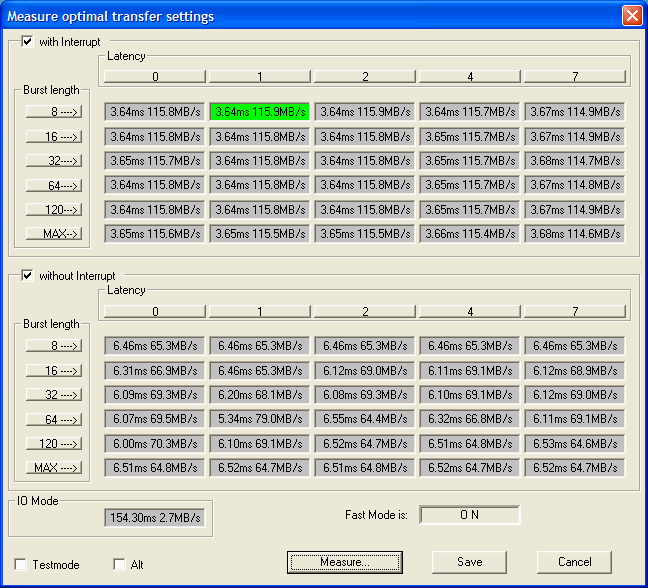Click latency 2 header in the without Interrupt section
648x588 pixels.
[x=365, y=311]
